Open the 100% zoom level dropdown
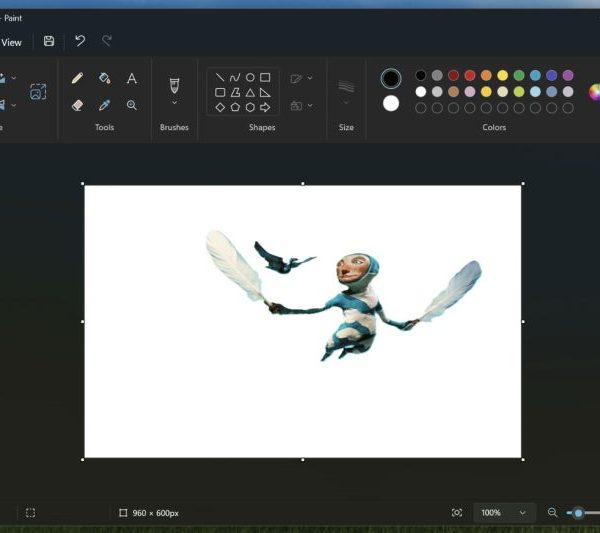The image size is (600, 533). click(x=503, y=513)
